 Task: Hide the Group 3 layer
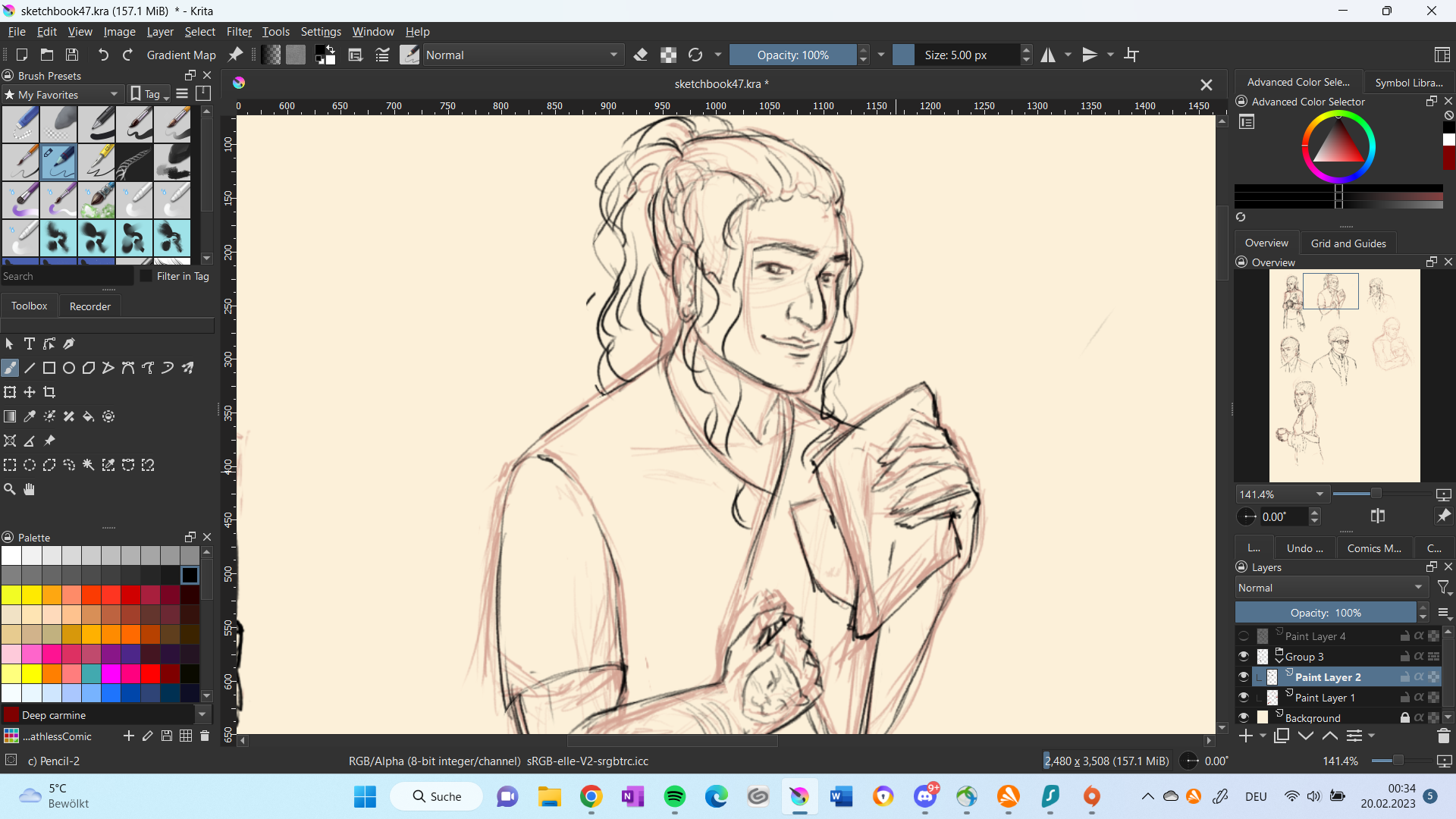tap(1244, 657)
